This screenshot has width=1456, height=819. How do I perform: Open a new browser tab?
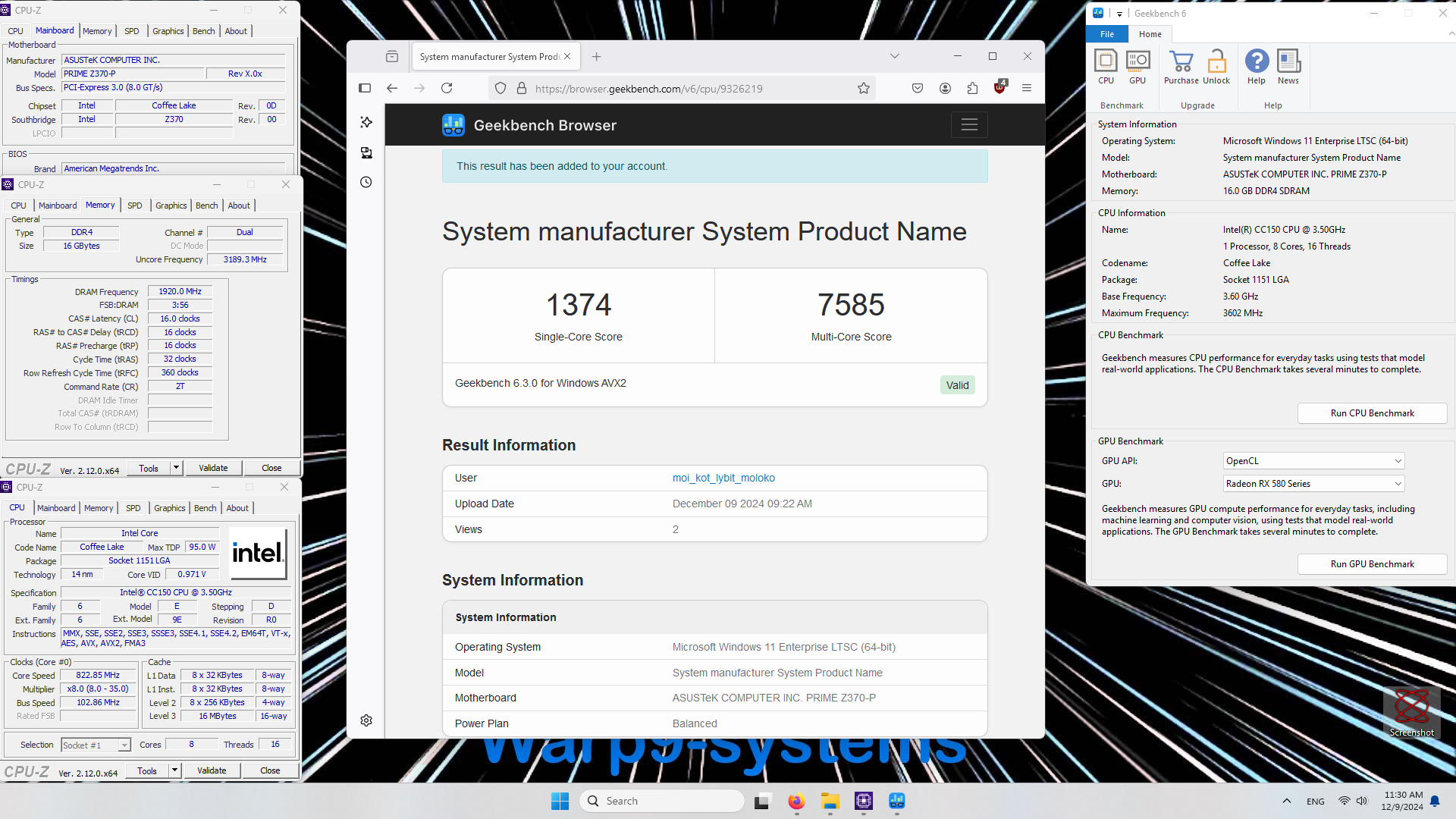pyautogui.click(x=597, y=57)
